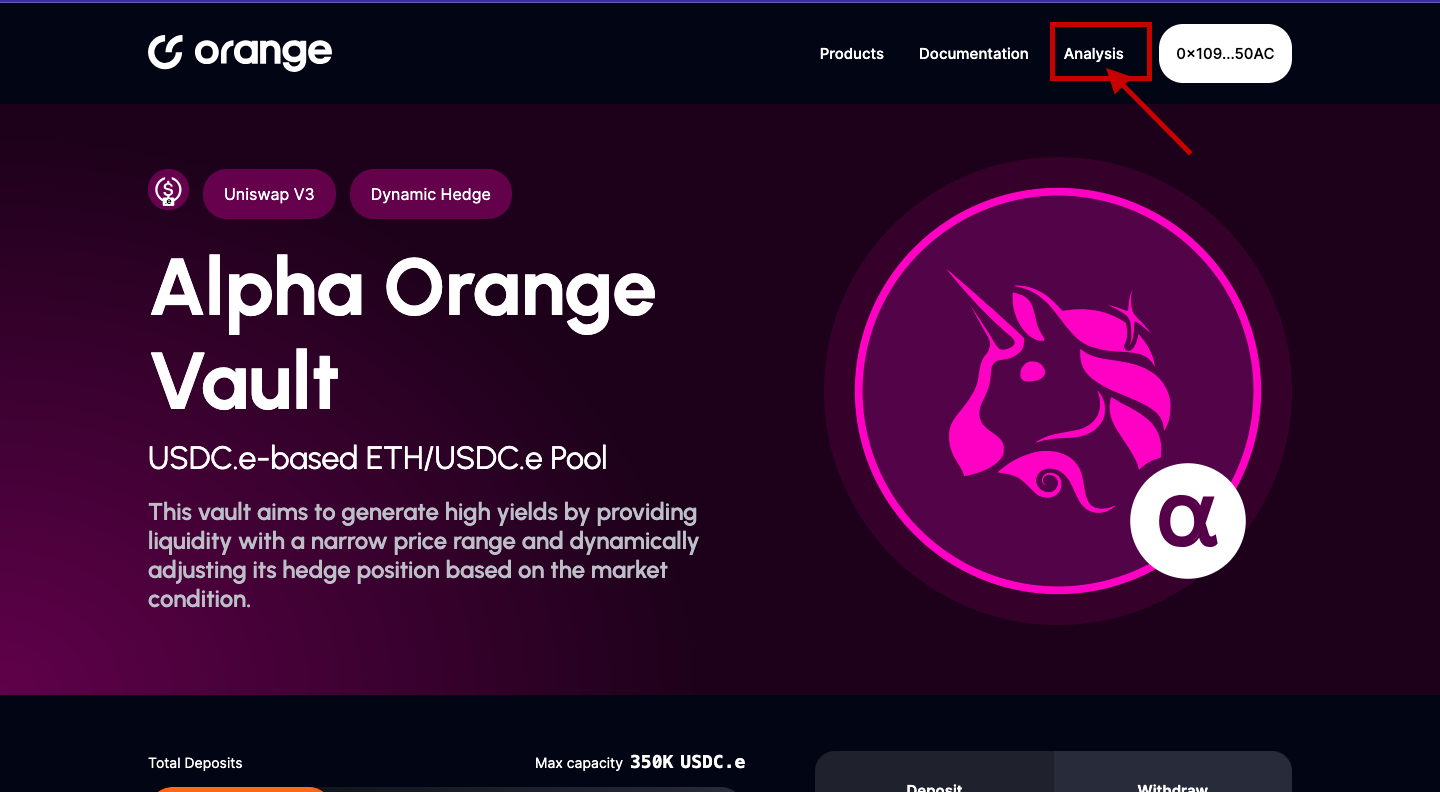This screenshot has height=792, width=1440.
Task: Click the 'Max capacity 350K USDC.e' text
Action: [640, 762]
